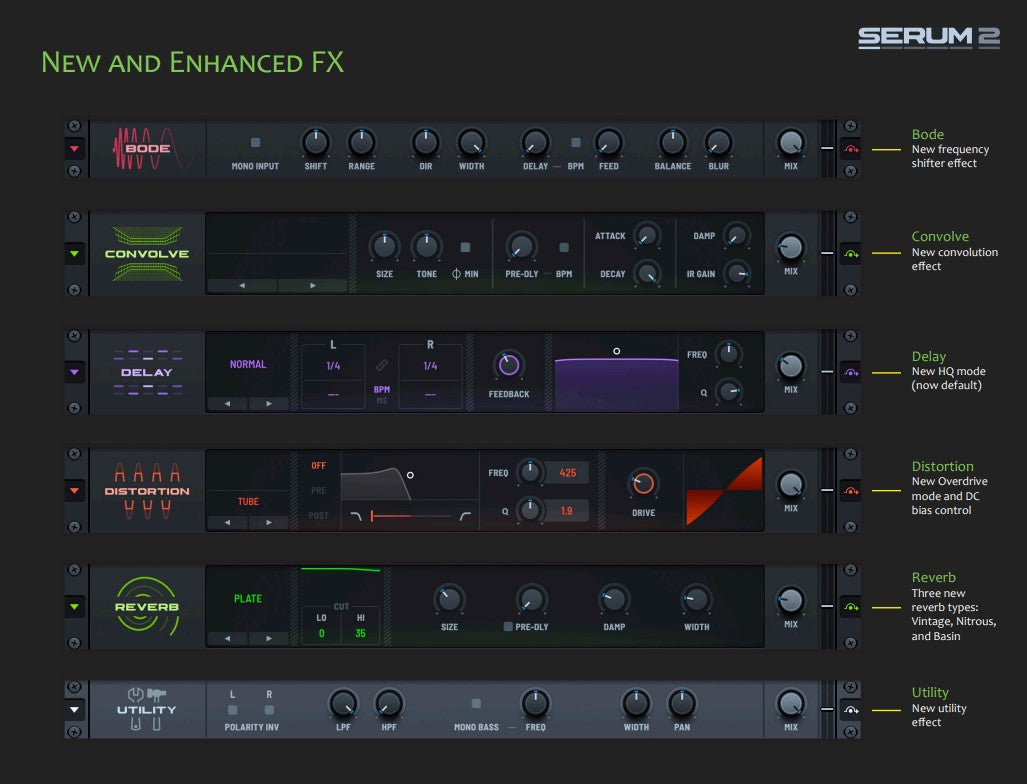Click the Convolve effect logo
Image resolution: width=1027 pixels, height=784 pixels.
[147, 253]
